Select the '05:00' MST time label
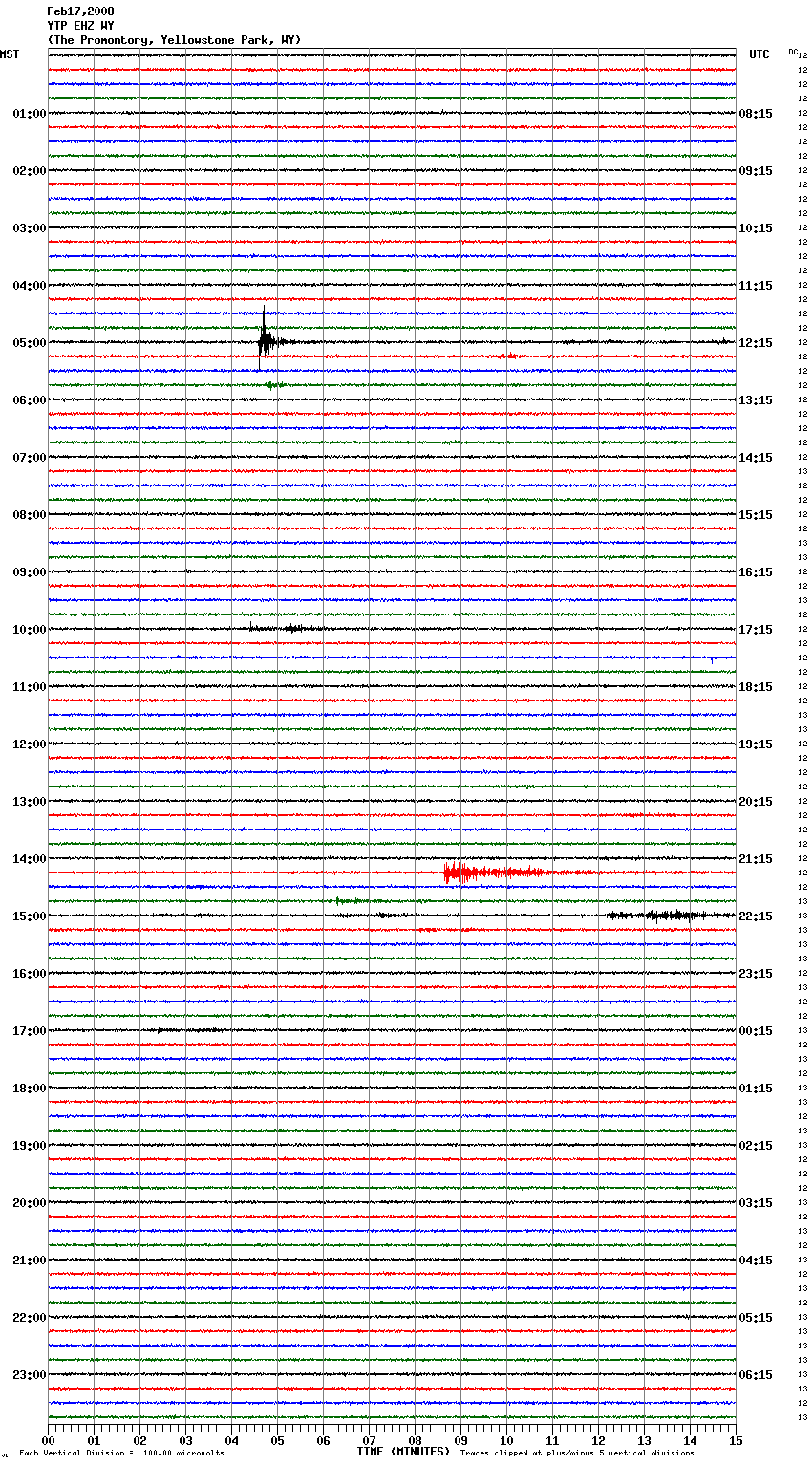Image resolution: width=812 pixels, height=1466 pixels. coord(30,343)
